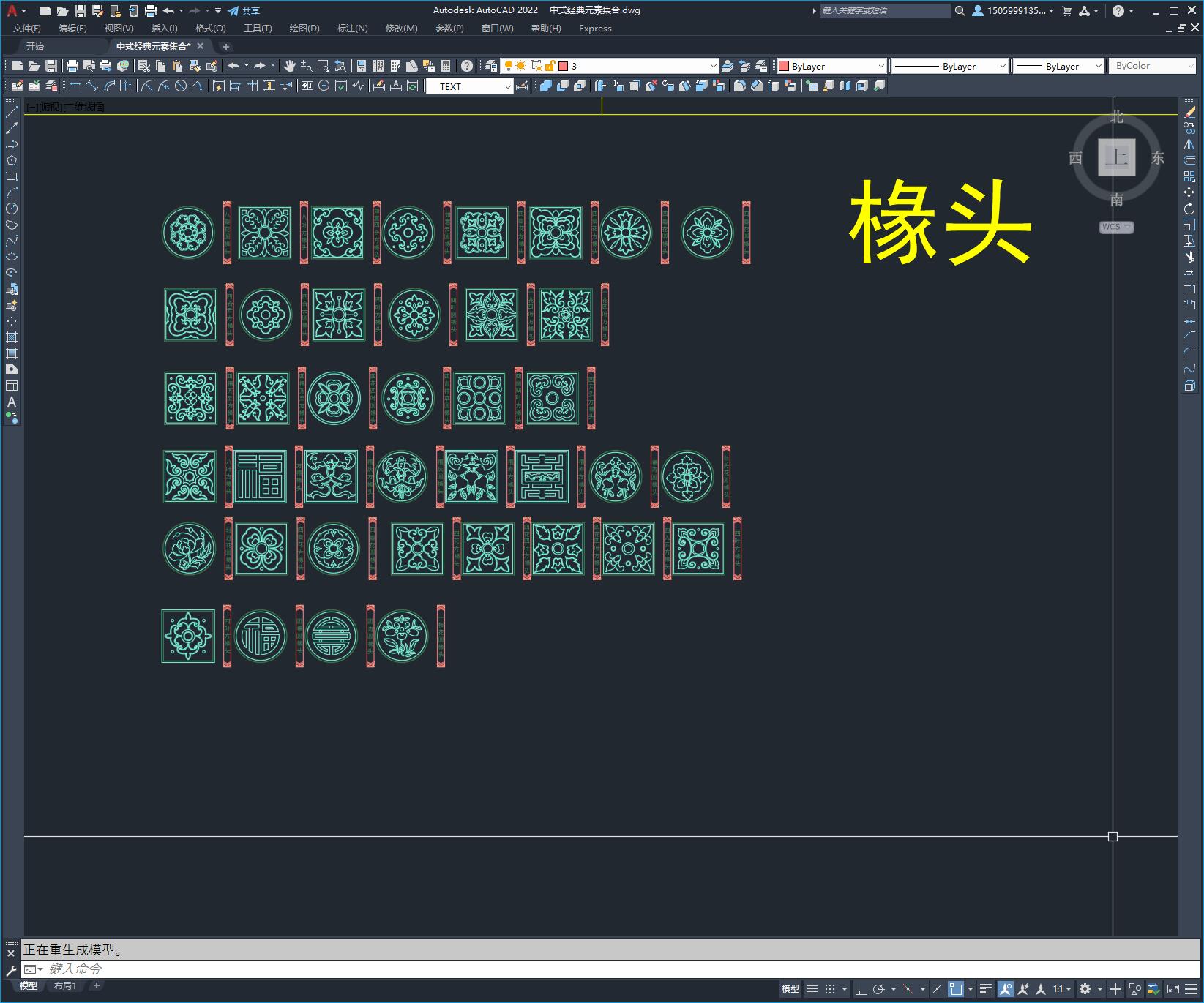The height and width of the screenshot is (1003, 1204).
Task: Select the Rectangle draw tool
Action: pos(12,176)
